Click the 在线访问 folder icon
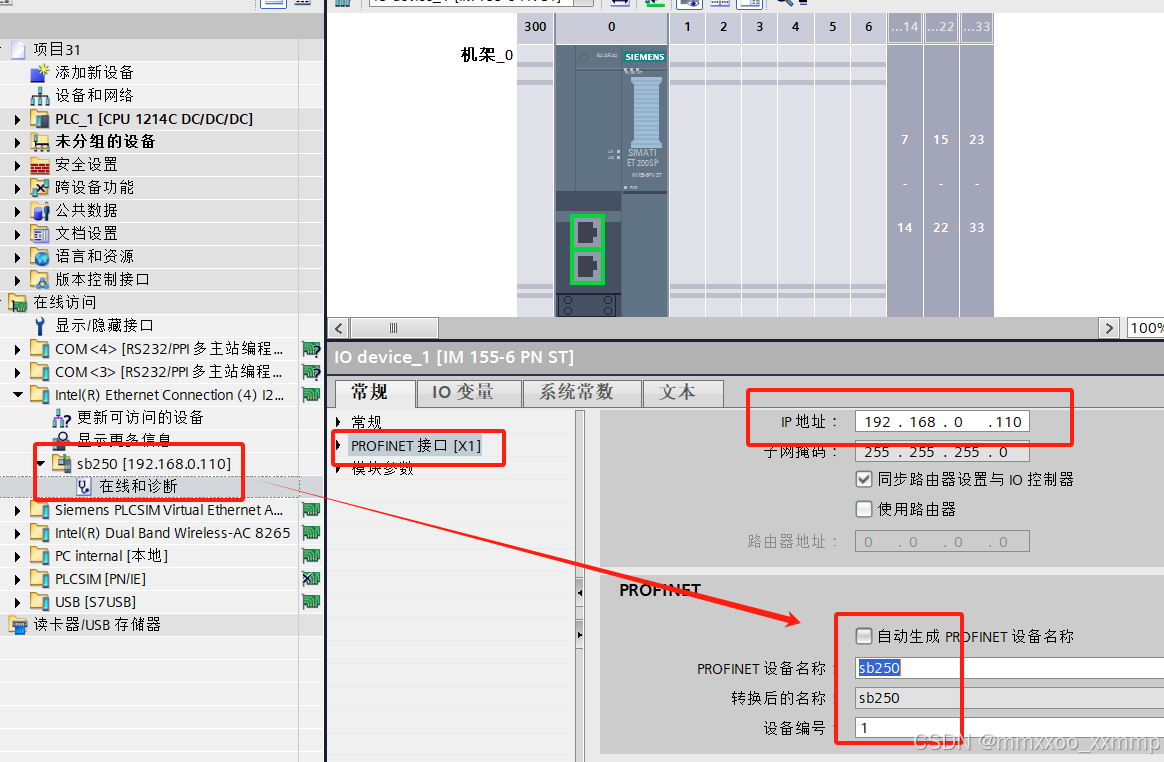This screenshot has width=1164, height=762. point(18,303)
